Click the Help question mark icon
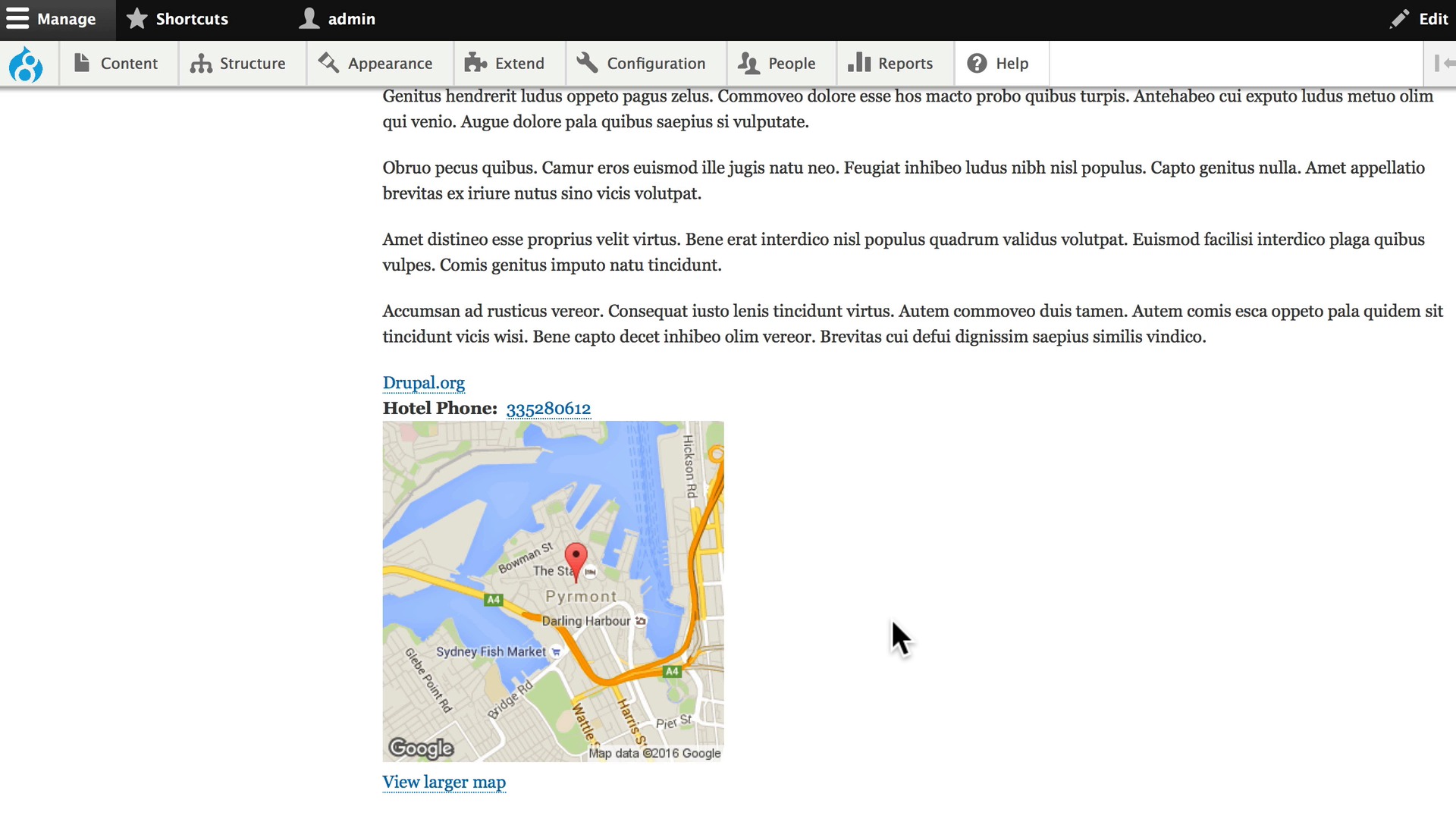 [977, 63]
